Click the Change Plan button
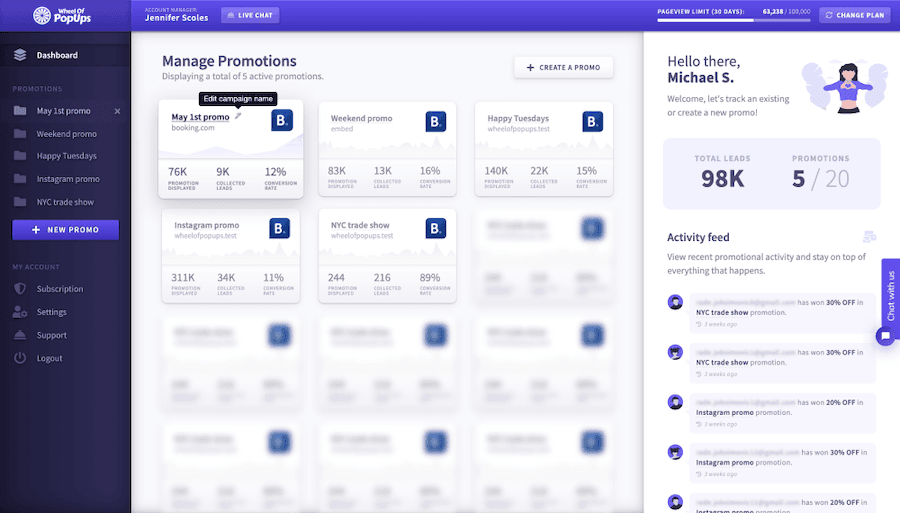This screenshot has width=900, height=513. [x=854, y=15]
